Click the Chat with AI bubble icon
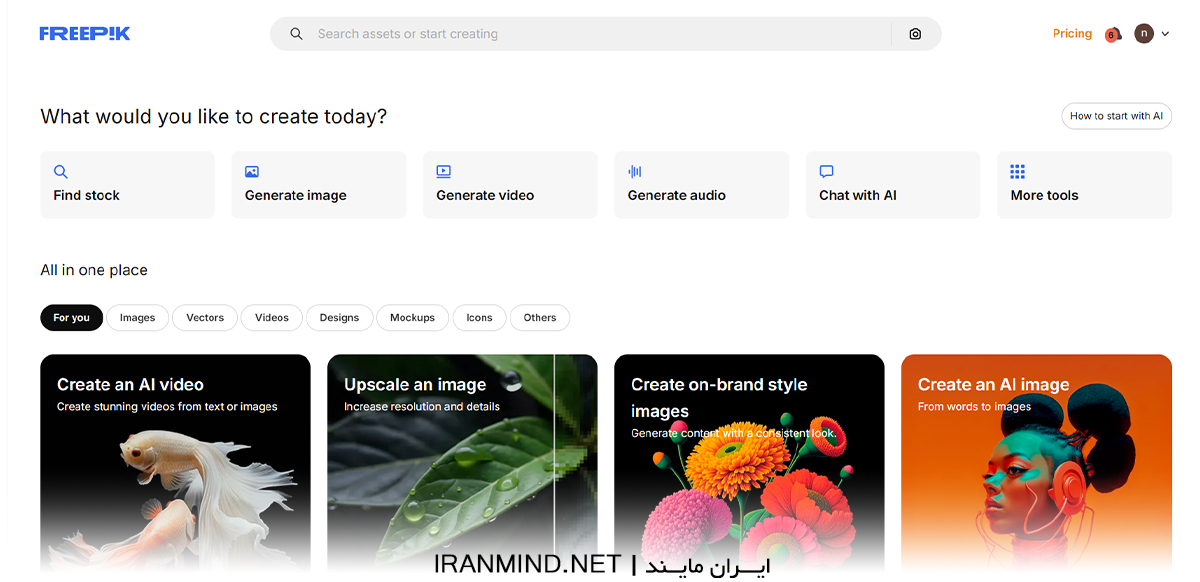This screenshot has width=1200, height=582. pos(826,172)
